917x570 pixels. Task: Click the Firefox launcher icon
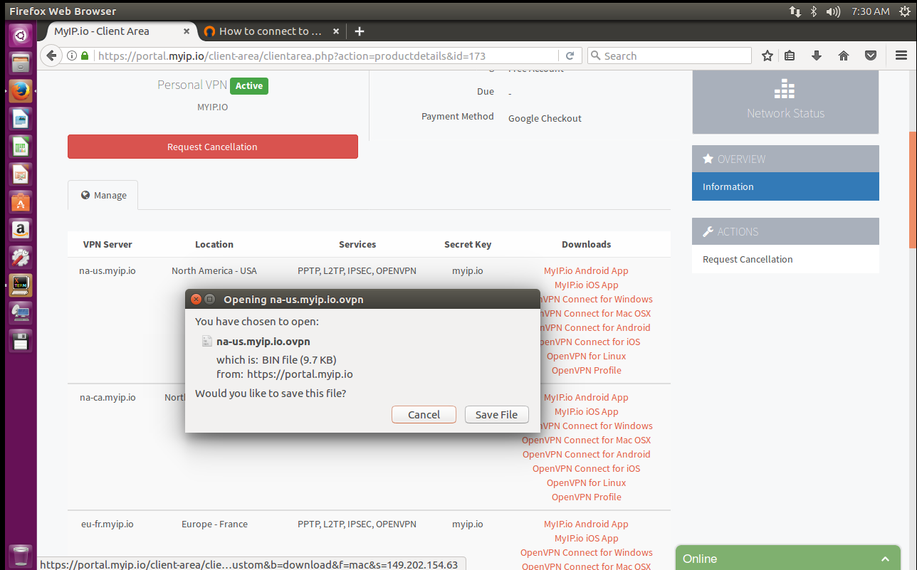coord(20,91)
